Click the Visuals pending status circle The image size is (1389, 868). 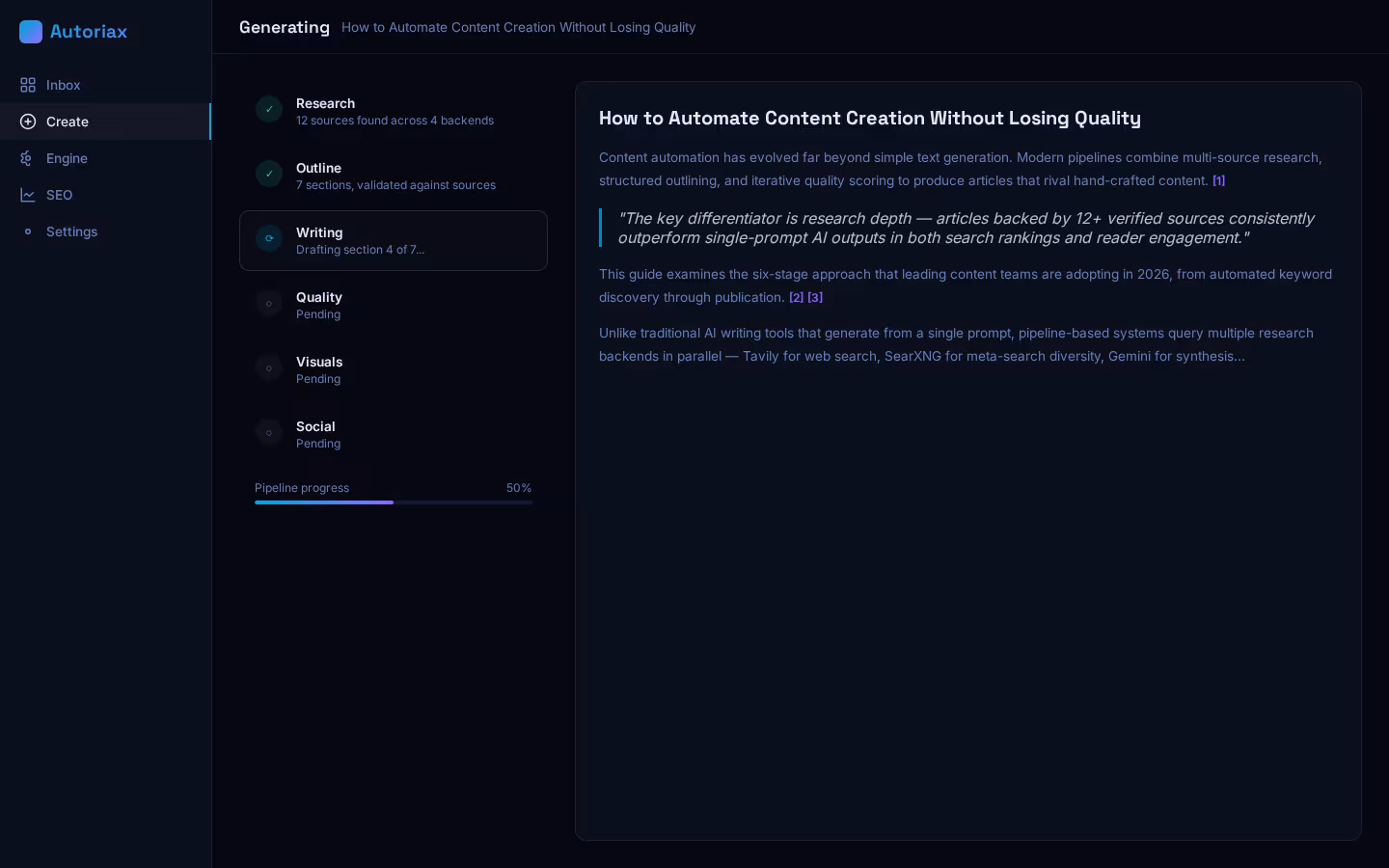269,368
